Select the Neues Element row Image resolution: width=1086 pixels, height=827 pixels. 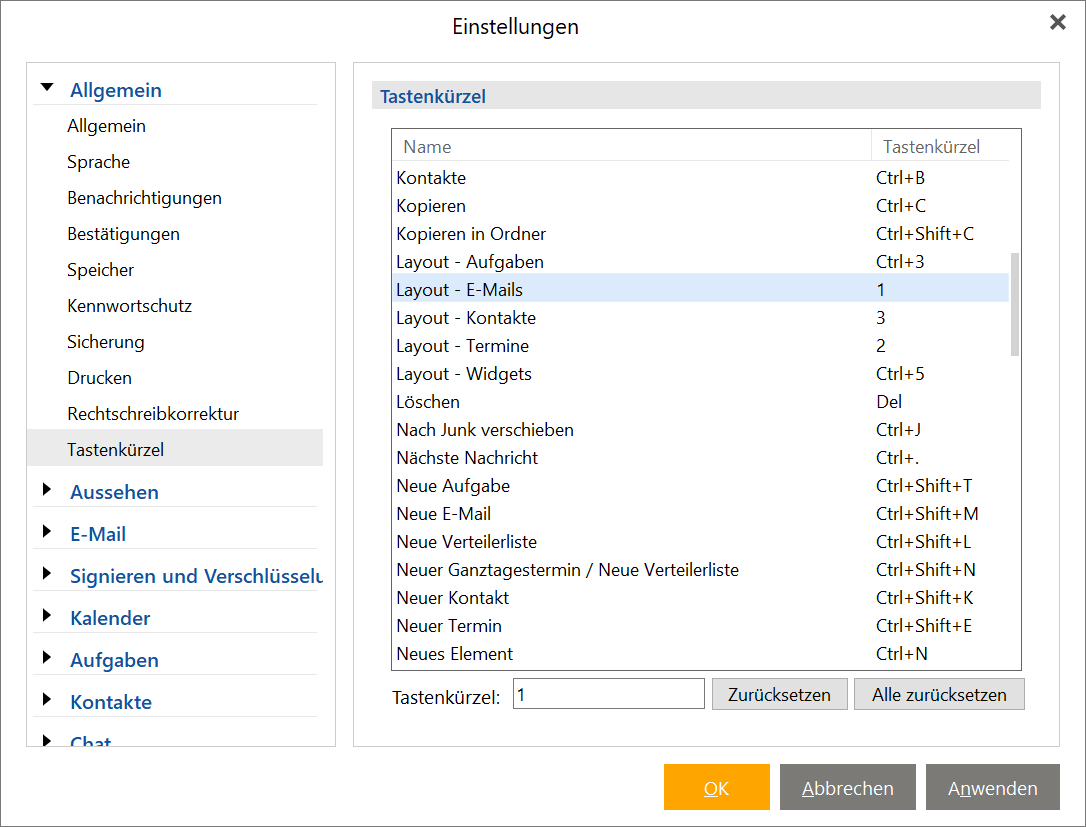(x=701, y=654)
